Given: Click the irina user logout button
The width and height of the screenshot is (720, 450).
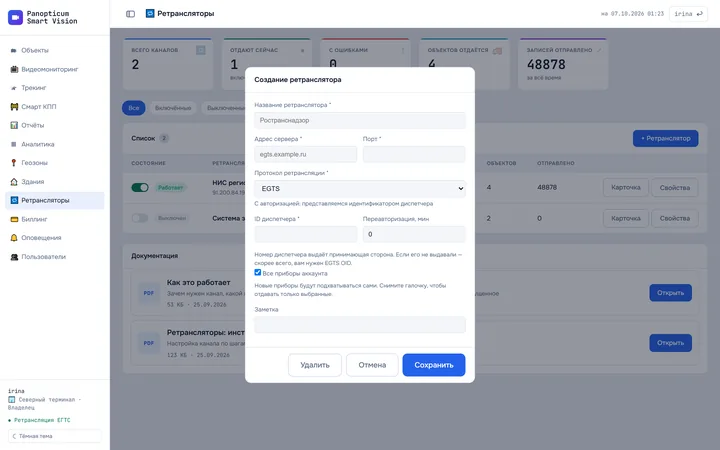Looking at the screenshot, I should [688, 14].
